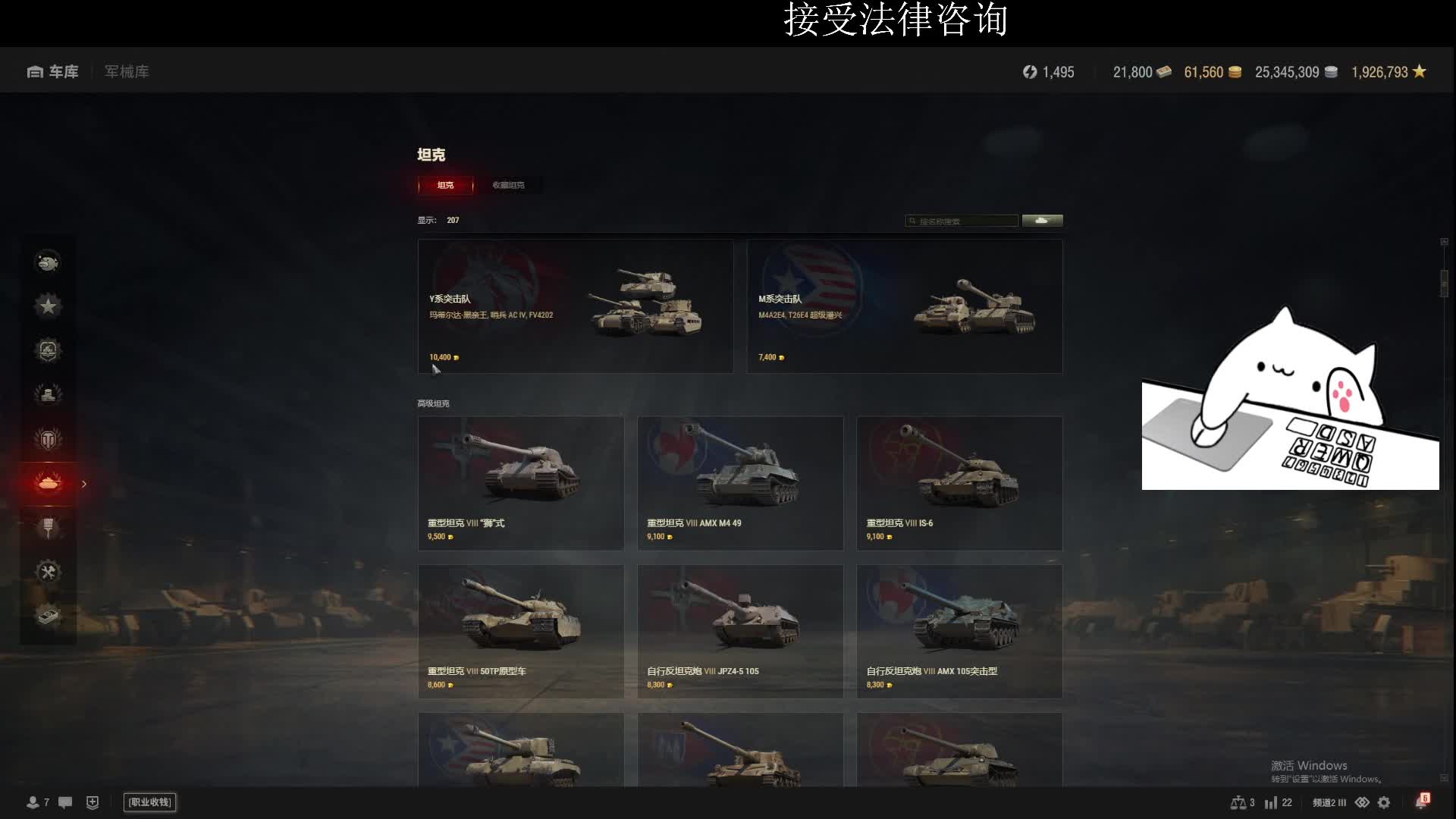Open the Y系突击队 tank bundle card
Viewport: 1456px width, 819px height.
click(576, 306)
